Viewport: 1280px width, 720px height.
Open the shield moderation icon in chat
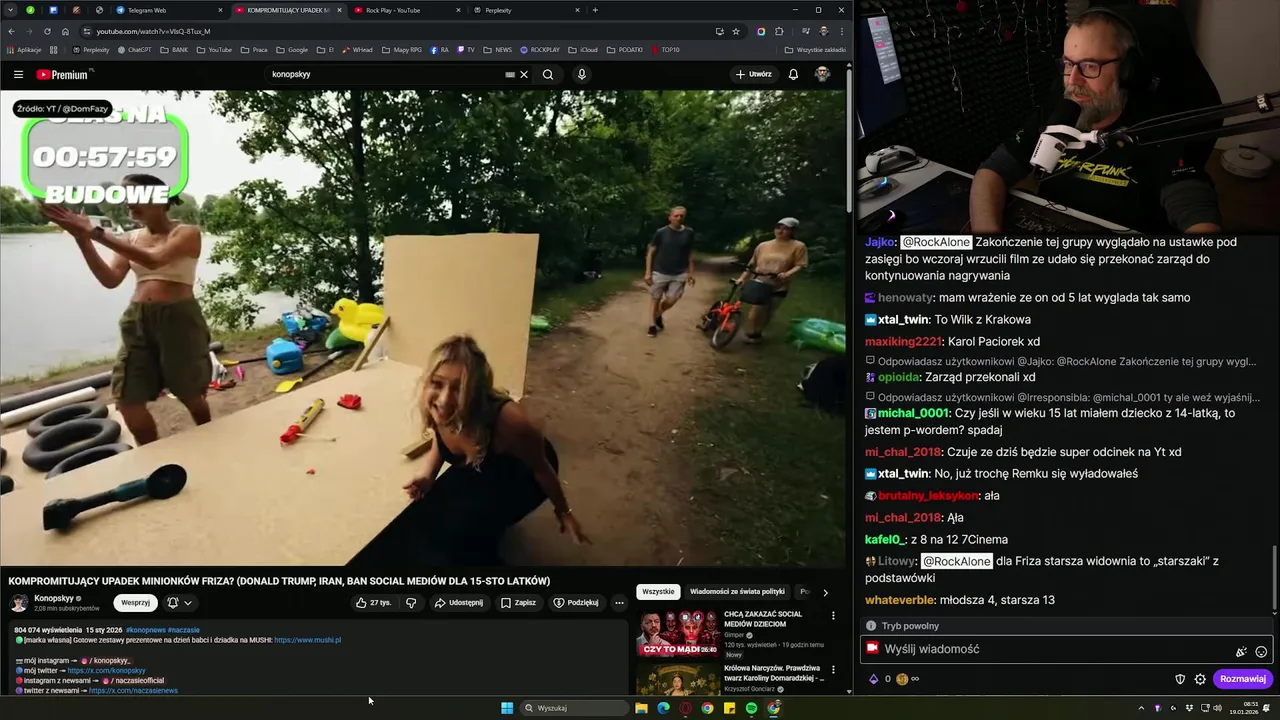1180,679
